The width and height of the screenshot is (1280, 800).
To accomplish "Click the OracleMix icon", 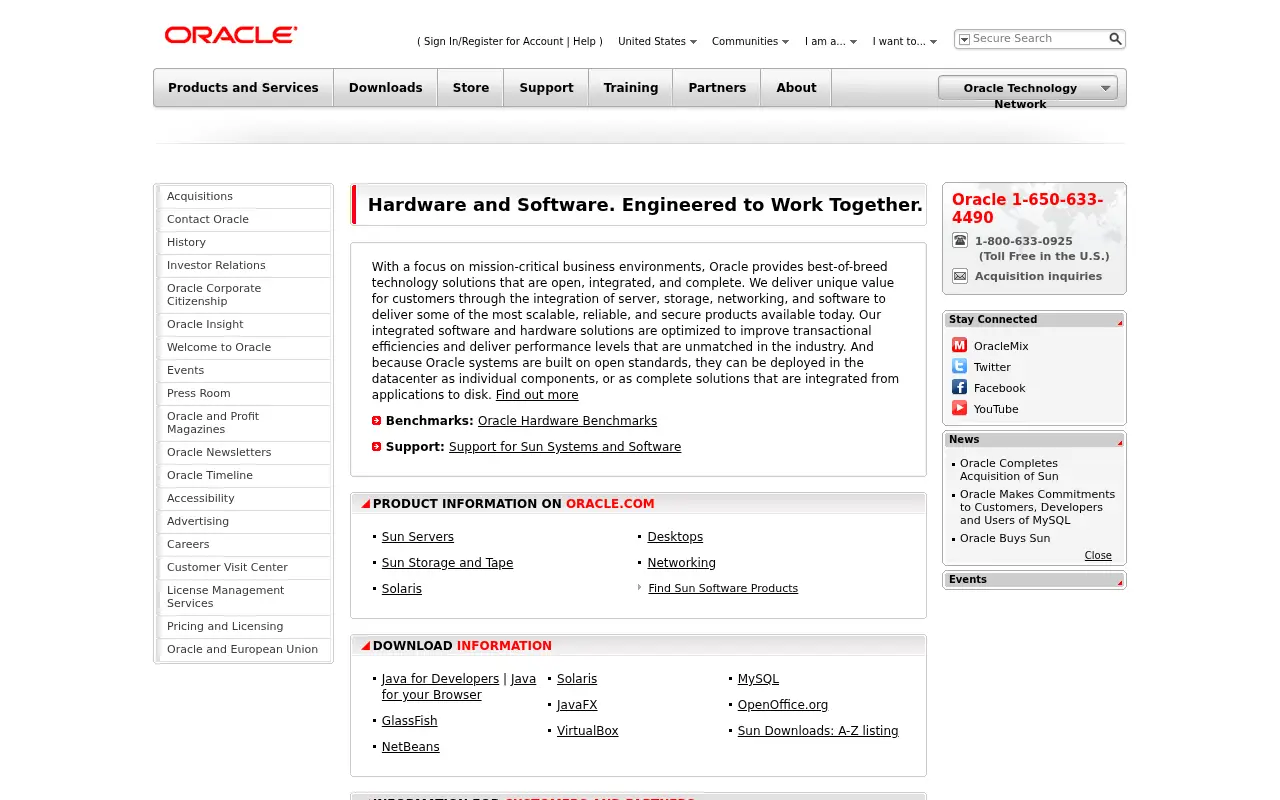I will pos(959,345).
